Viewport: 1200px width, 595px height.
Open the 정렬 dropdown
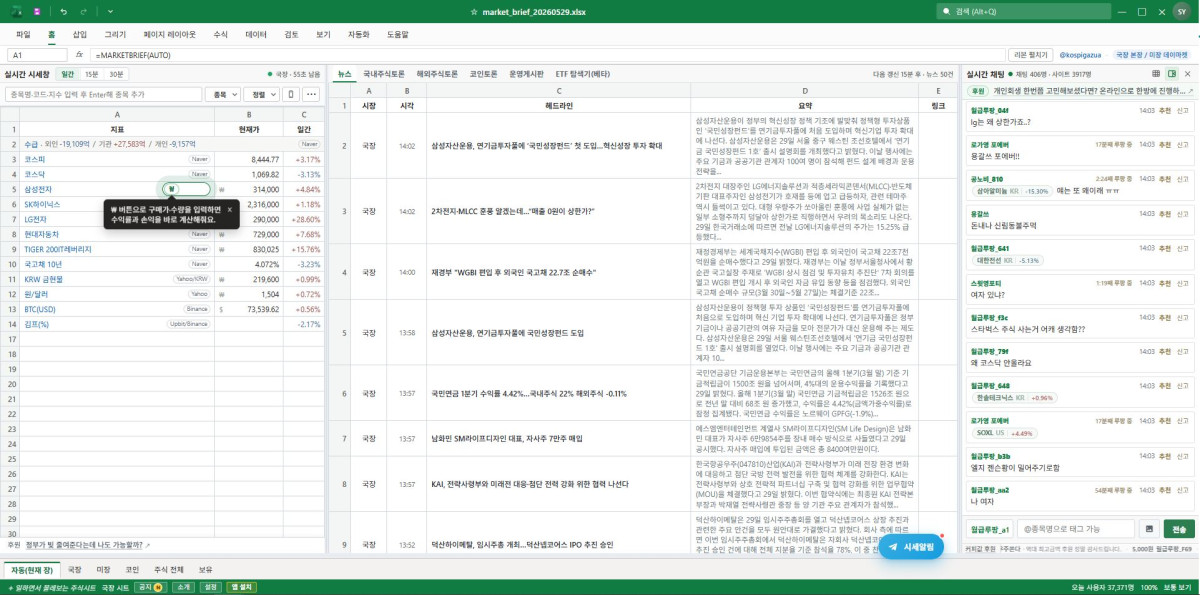(x=263, y=94)
